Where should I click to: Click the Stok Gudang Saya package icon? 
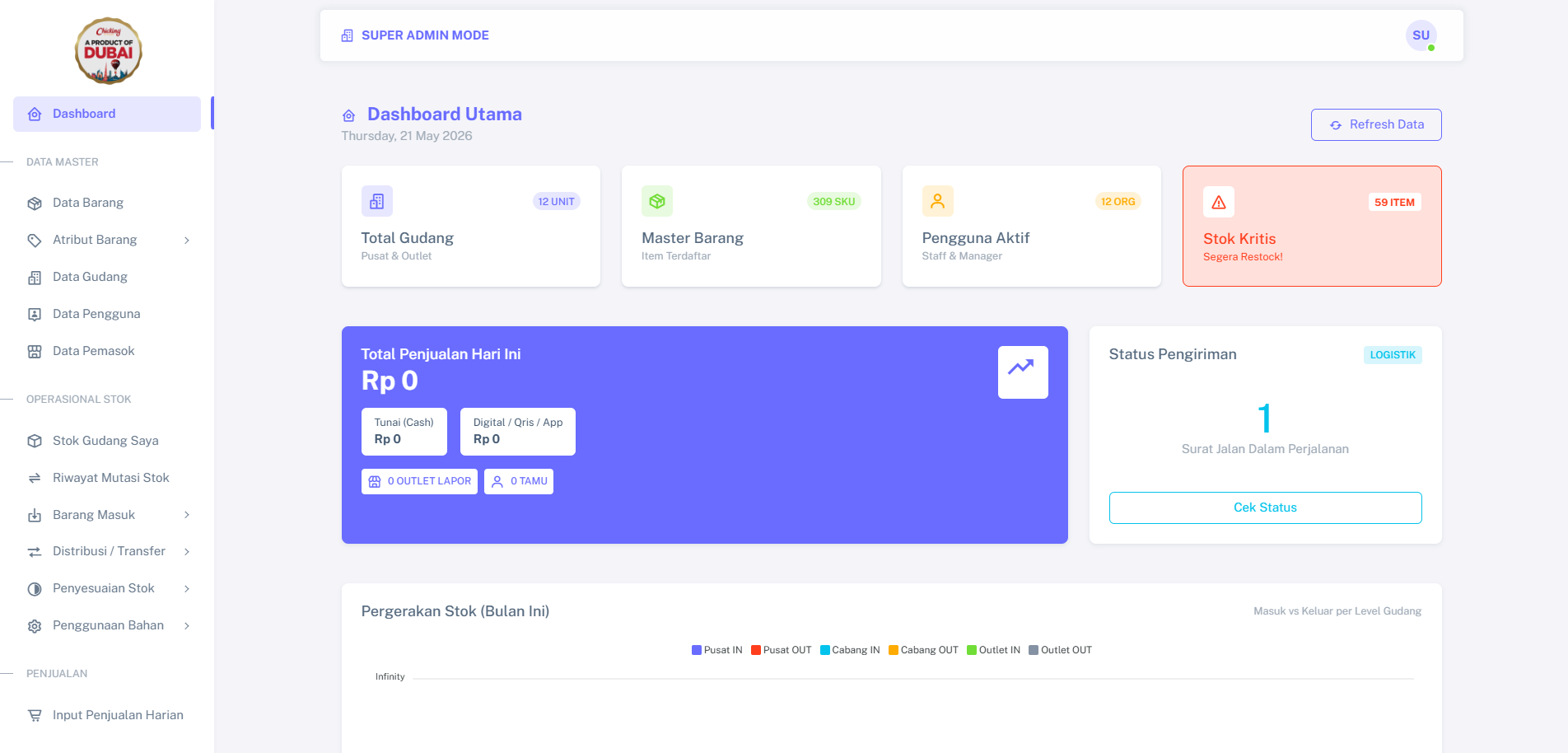35,441
